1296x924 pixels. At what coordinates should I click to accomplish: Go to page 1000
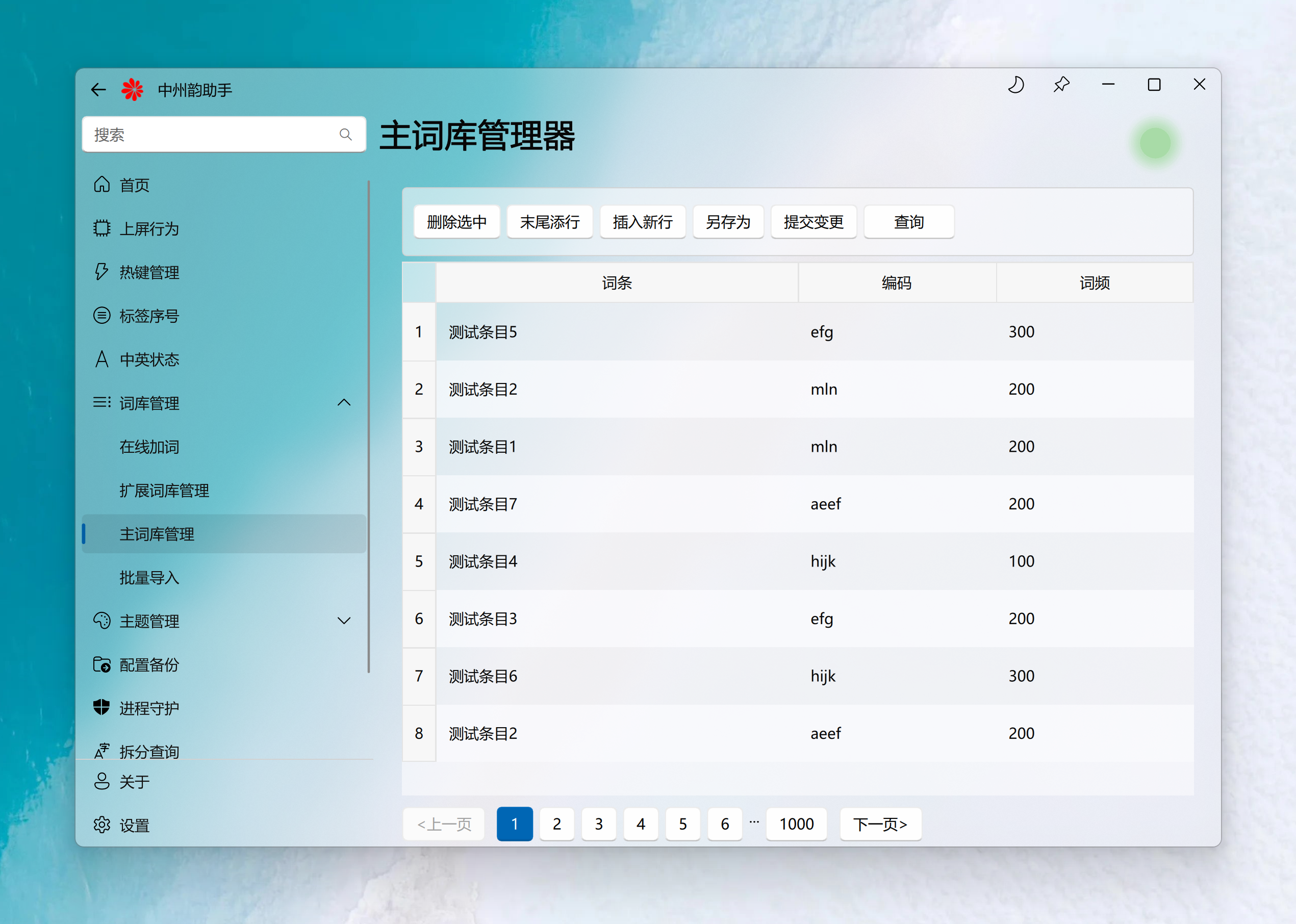click(x=796, y=824)
